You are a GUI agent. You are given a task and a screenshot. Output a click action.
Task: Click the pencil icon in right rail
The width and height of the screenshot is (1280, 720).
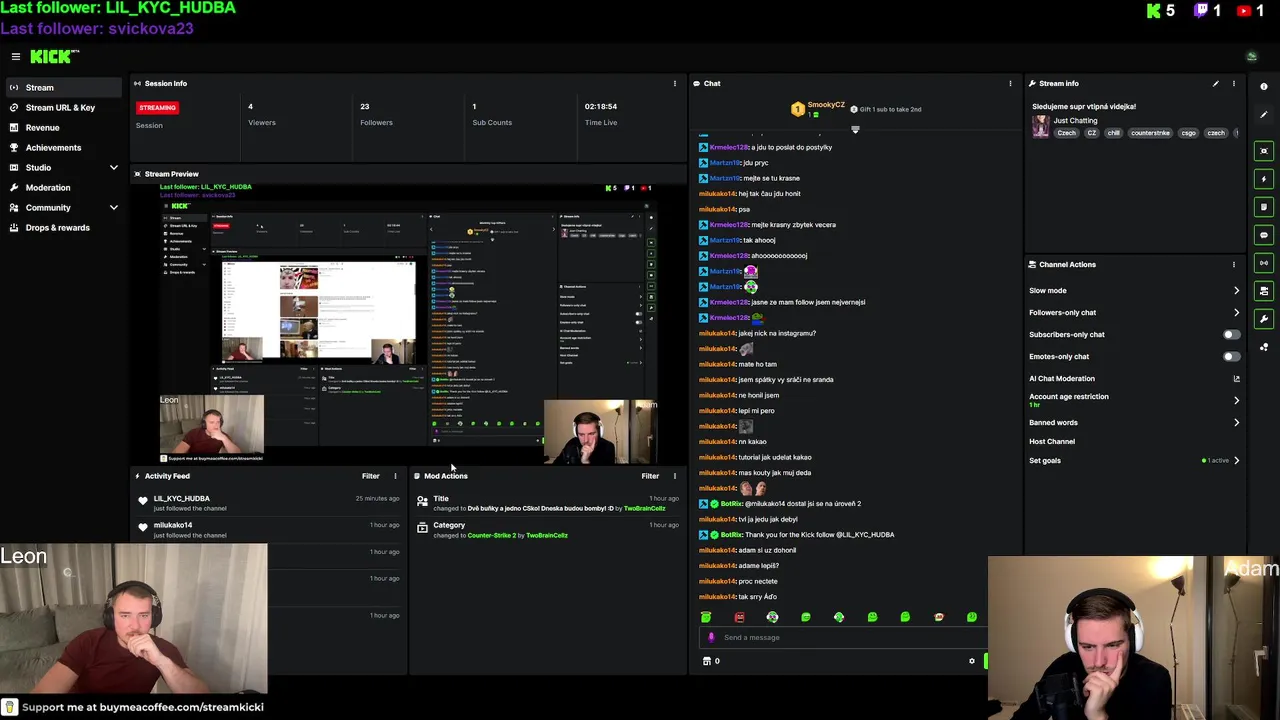pos(1264,114)
